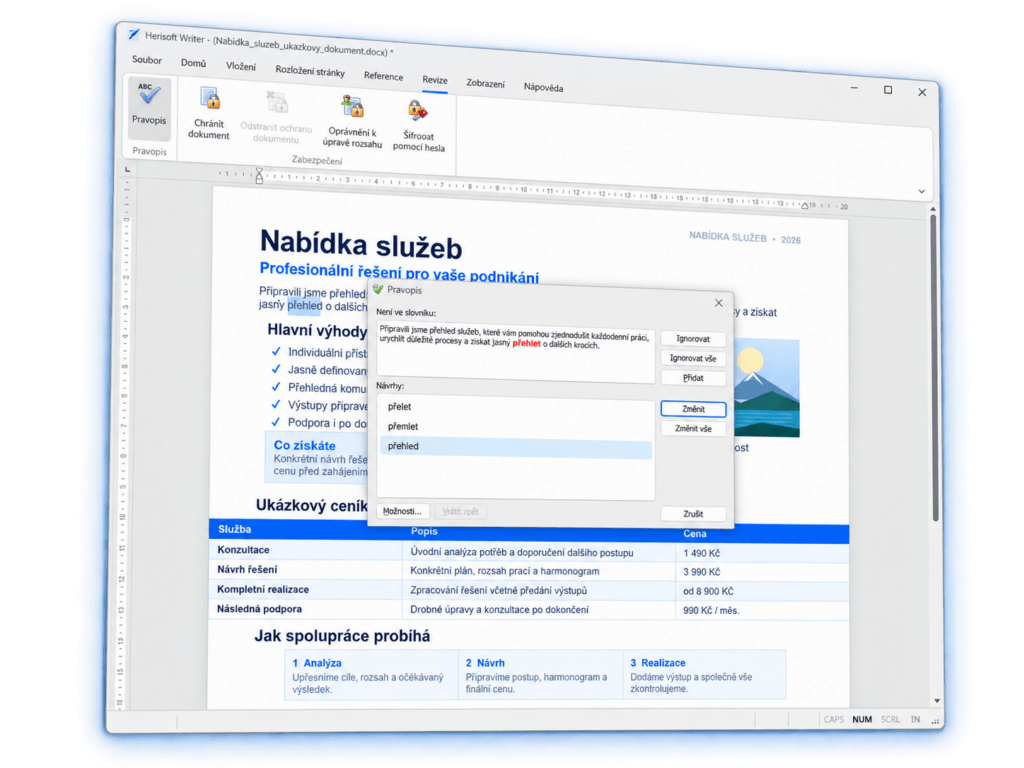Open the Reference tab
This screenshot has height=768, width=1024.
(383, 76)
